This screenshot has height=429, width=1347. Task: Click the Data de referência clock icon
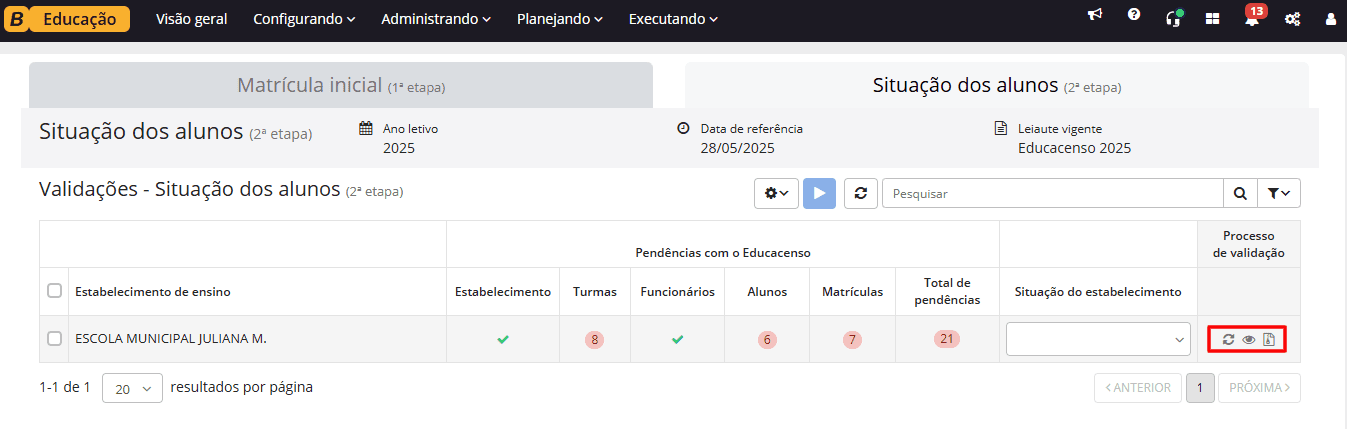click(683, 128)
